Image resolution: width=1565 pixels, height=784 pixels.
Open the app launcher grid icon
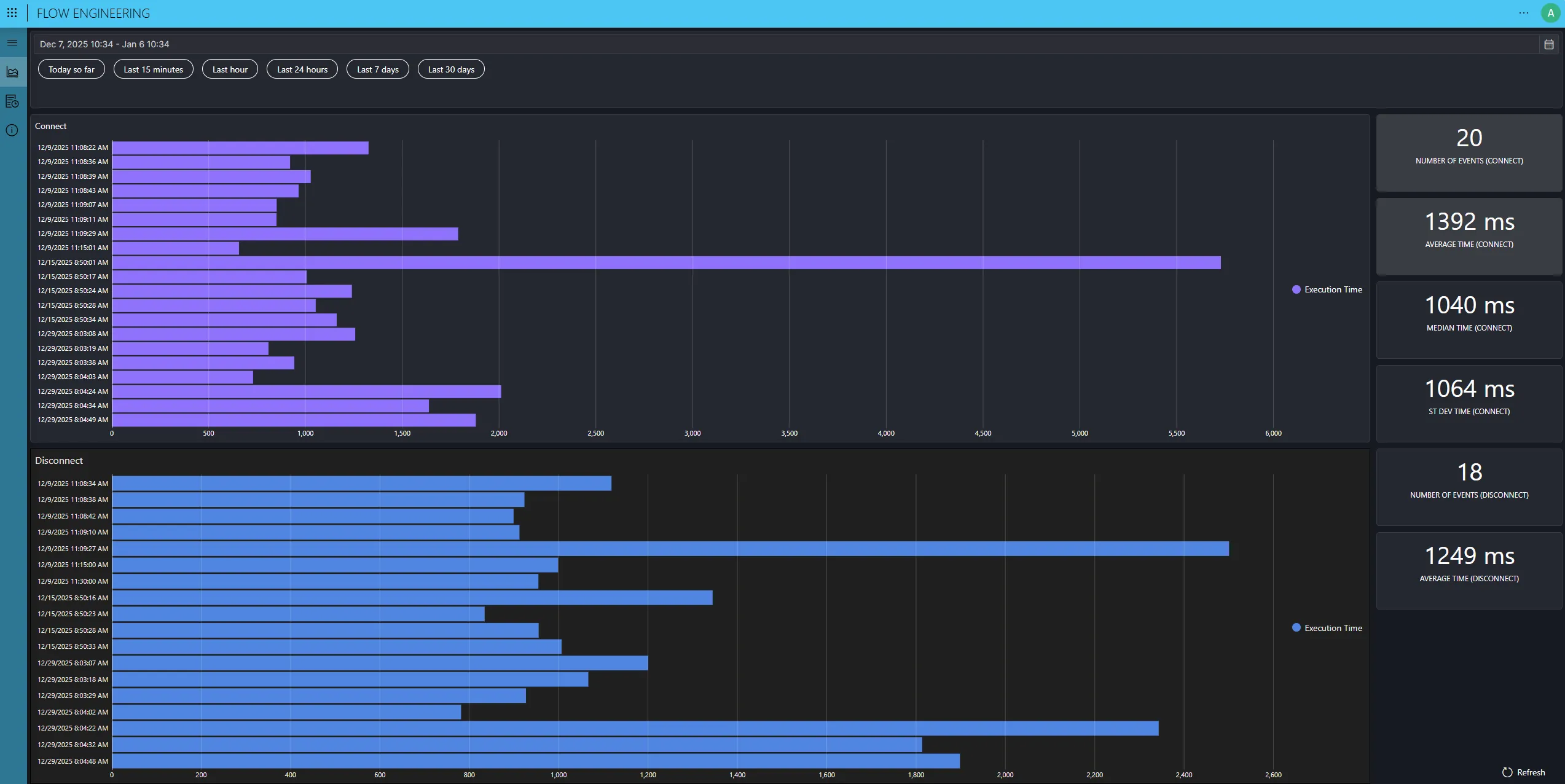pyautogui.click(x=12, y=13)
